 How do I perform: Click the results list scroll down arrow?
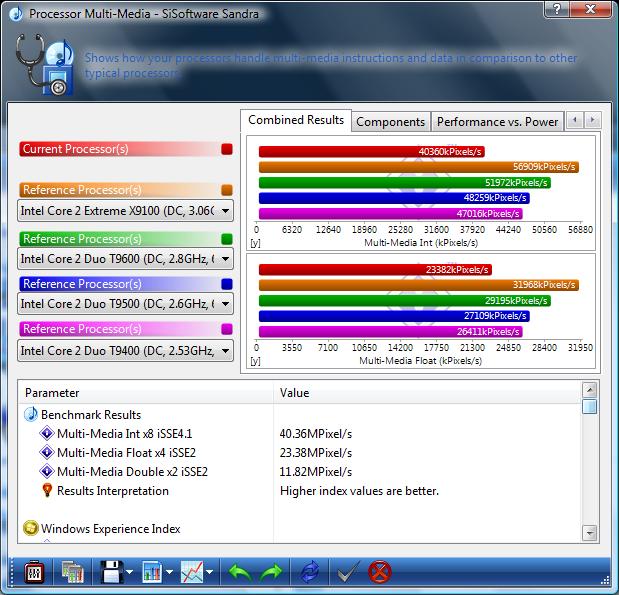tap(590, 533)
